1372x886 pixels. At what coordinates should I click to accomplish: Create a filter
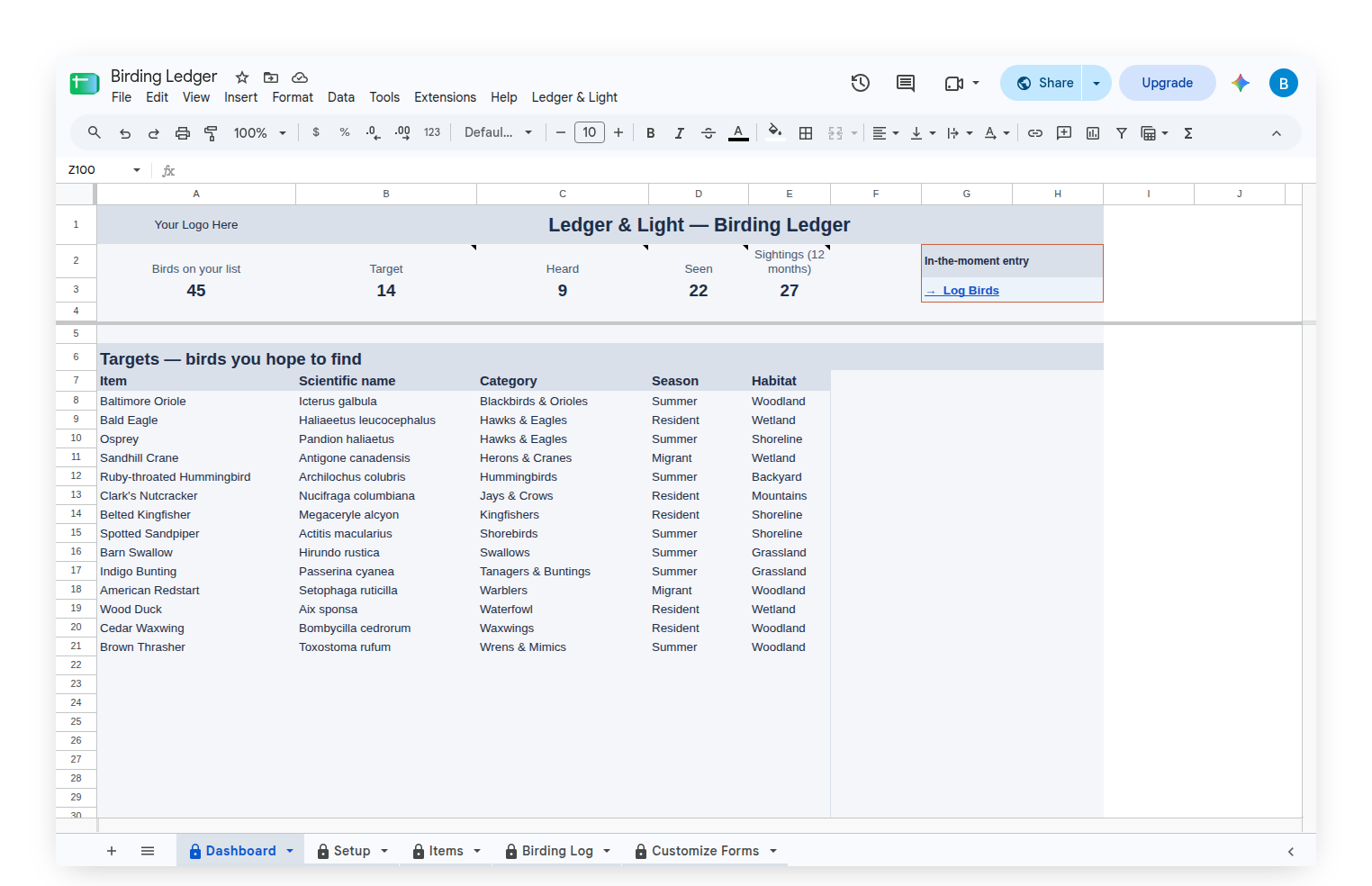click(1122, 133)
